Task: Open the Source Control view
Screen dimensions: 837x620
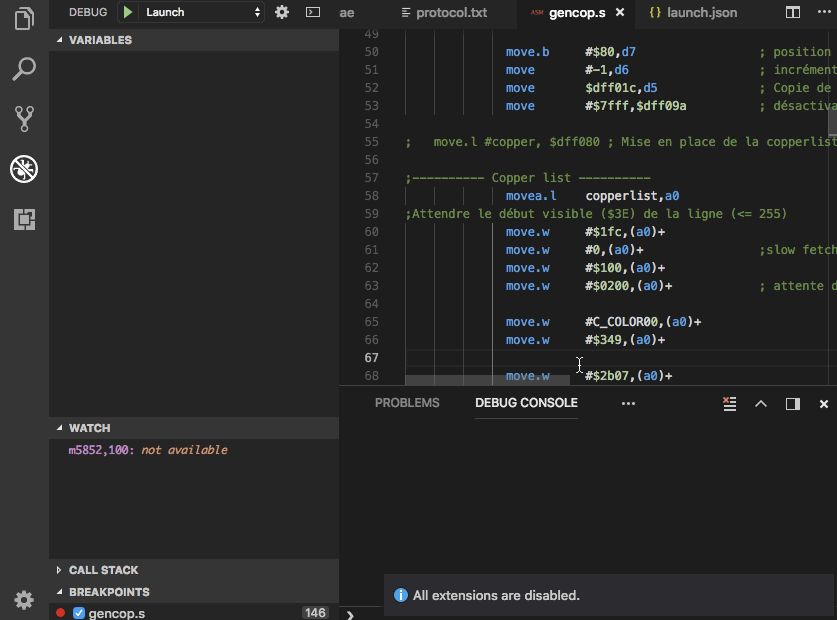Action: tap(24, 119)
